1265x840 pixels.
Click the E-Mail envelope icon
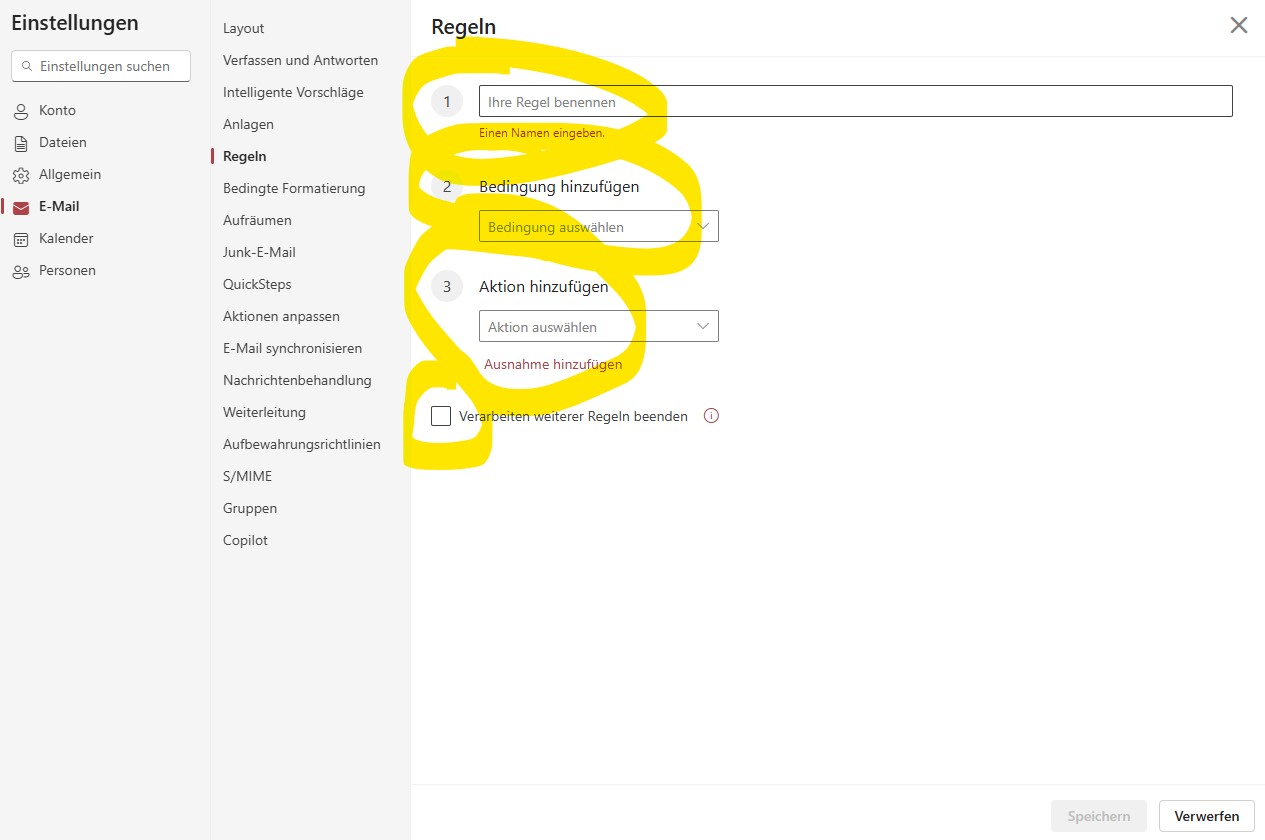point(21,207)
